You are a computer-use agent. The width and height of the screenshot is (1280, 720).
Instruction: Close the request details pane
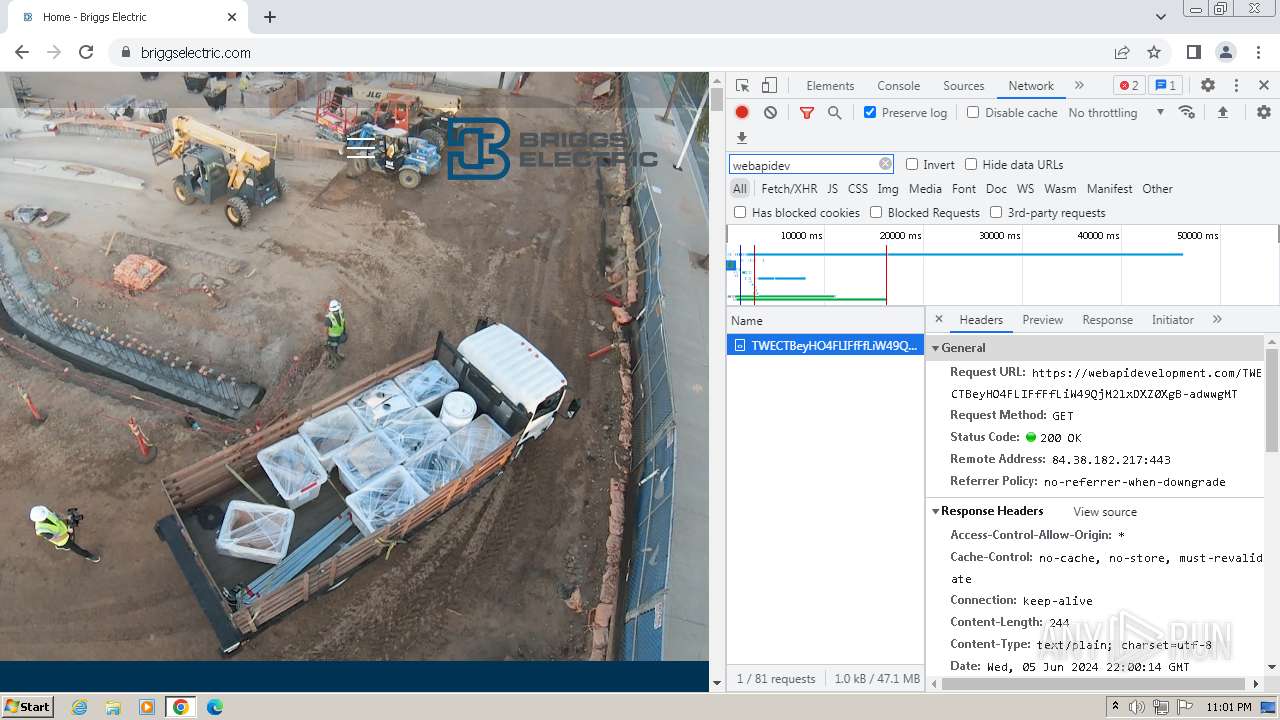tap(938, 319)
